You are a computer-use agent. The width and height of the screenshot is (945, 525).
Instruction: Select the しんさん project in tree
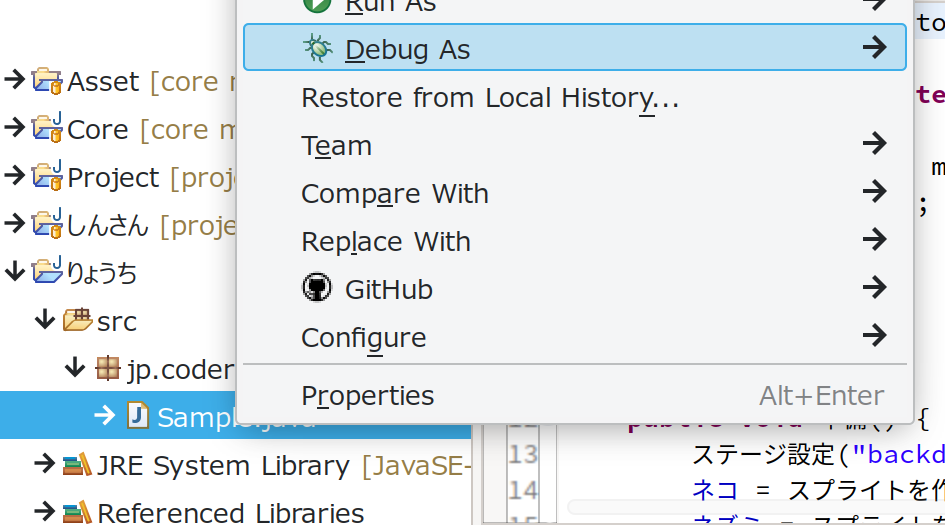pos(108,225)
